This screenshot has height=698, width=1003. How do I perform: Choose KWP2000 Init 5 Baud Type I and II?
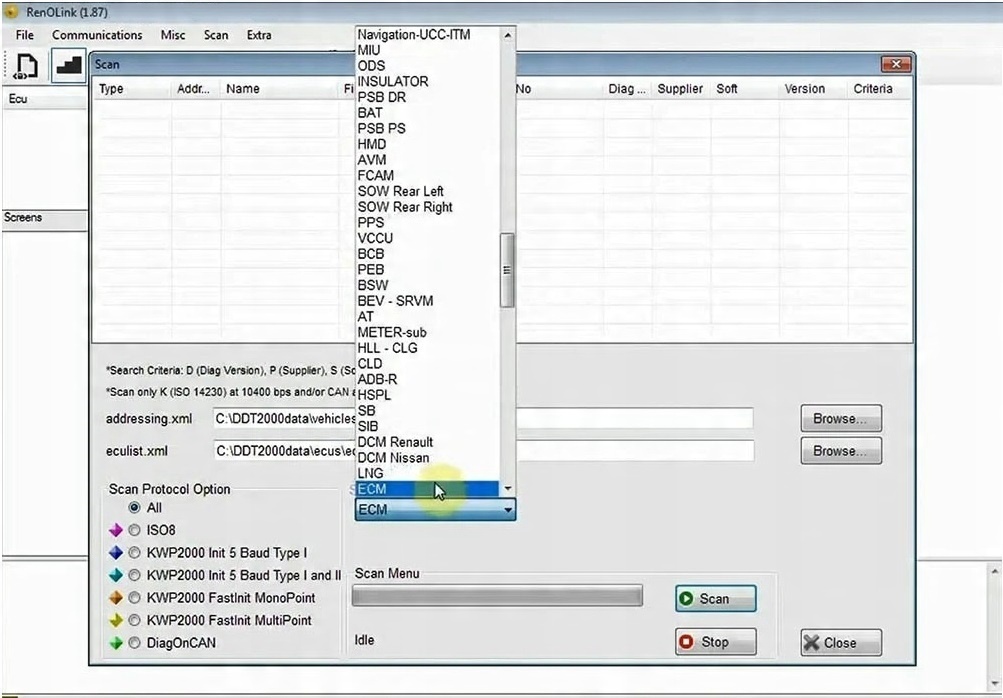[x=134, y=575]
